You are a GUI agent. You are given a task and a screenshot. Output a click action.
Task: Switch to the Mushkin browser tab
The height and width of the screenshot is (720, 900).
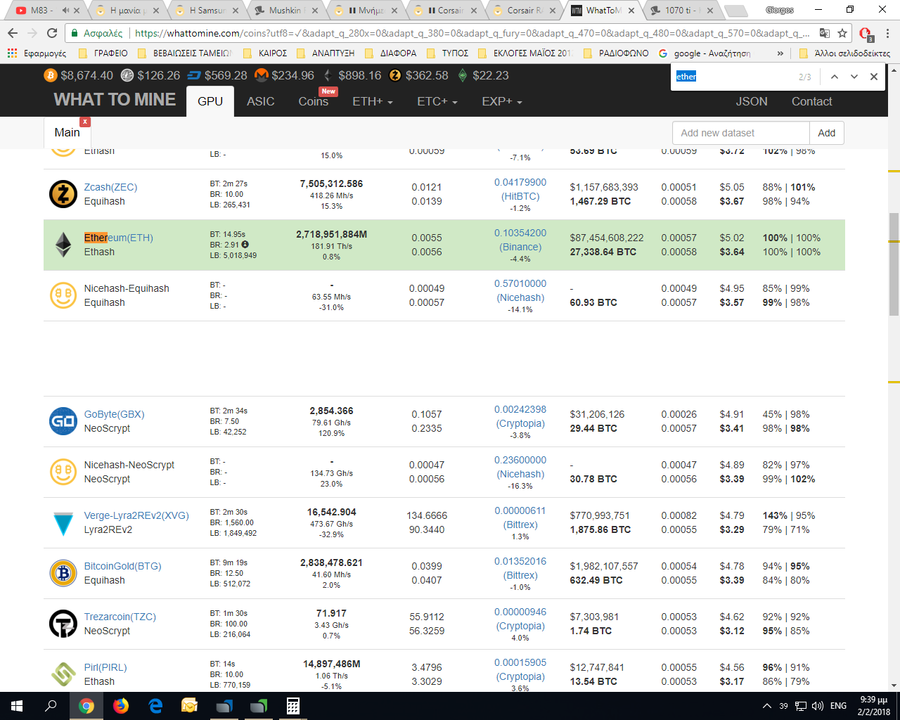pos(285,10)
